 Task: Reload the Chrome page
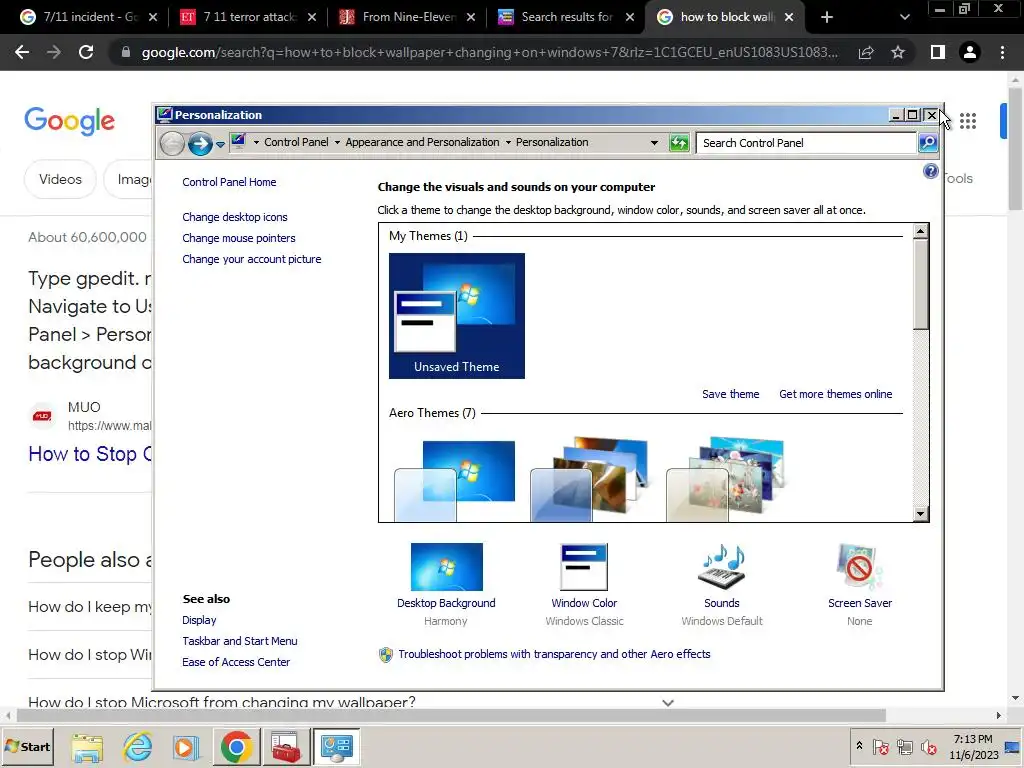click(x=86, y=52)
